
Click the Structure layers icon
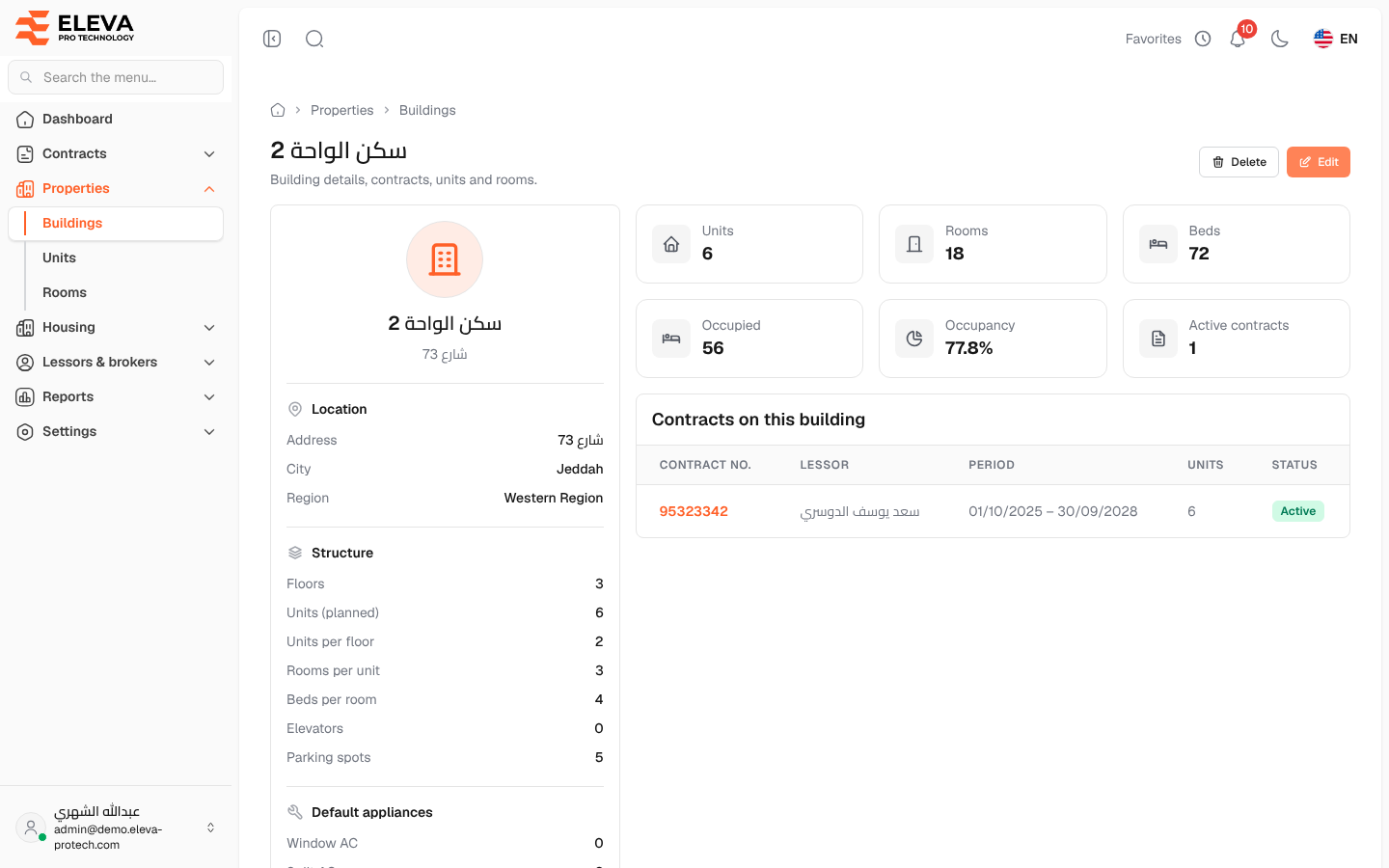pos(295,553)
